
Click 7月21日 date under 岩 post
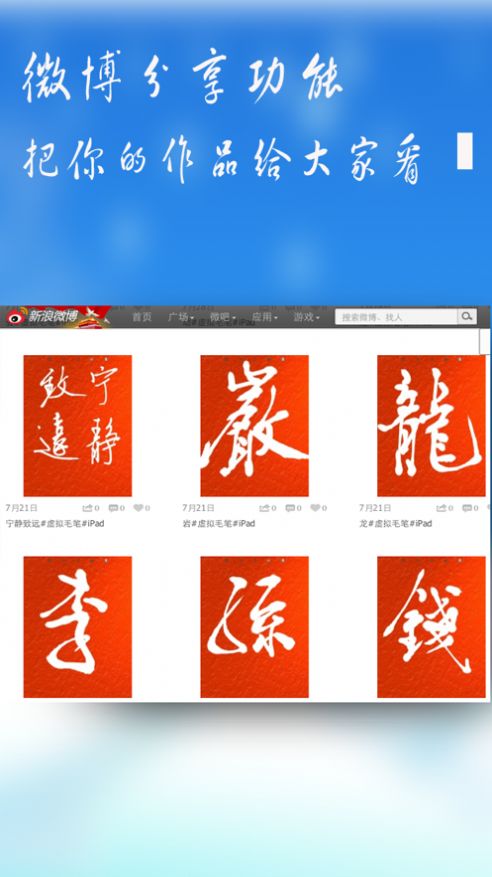click(198, 508)
